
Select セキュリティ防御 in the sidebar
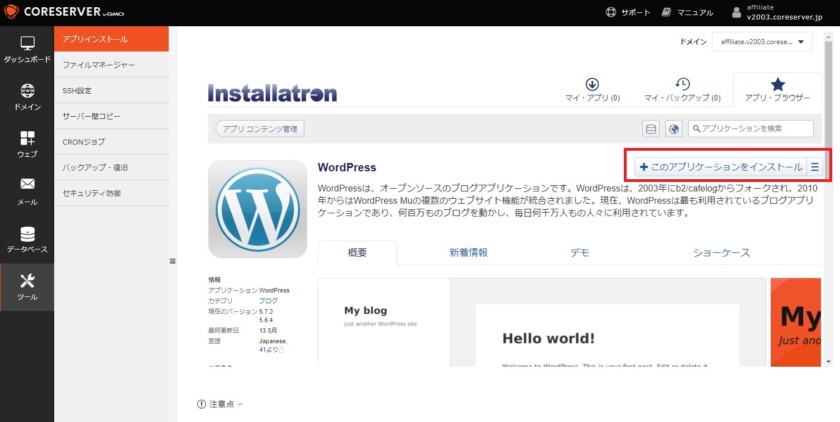tap(111, 193)
